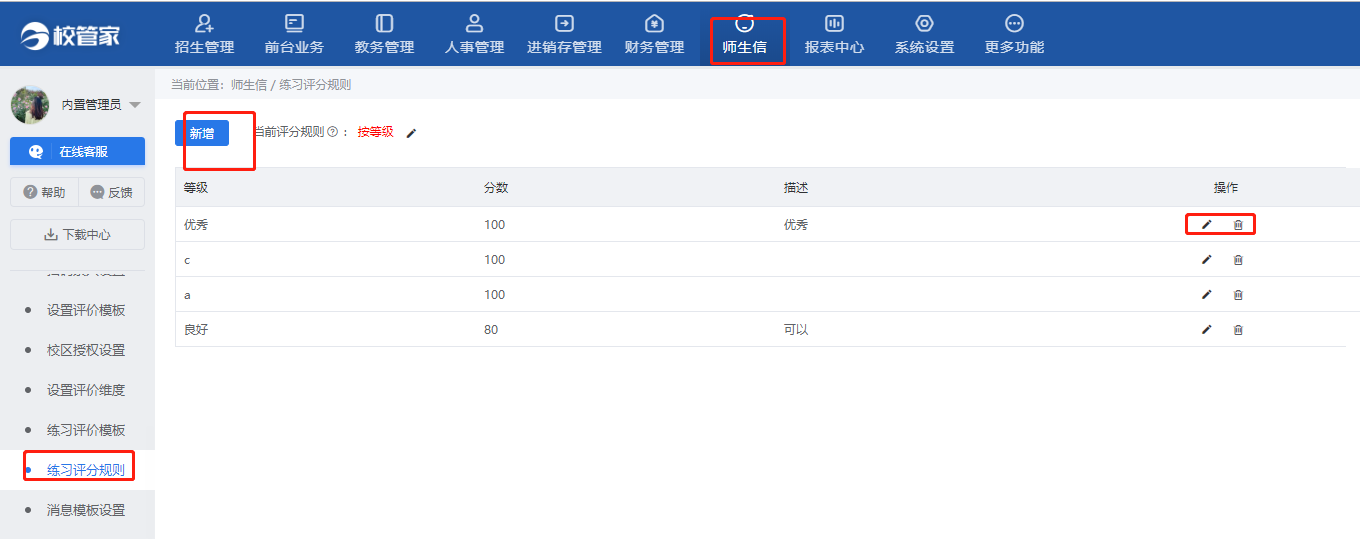1360x539 pixels.
Task: Open 招生管理 in top navigation
Action: 204,35
